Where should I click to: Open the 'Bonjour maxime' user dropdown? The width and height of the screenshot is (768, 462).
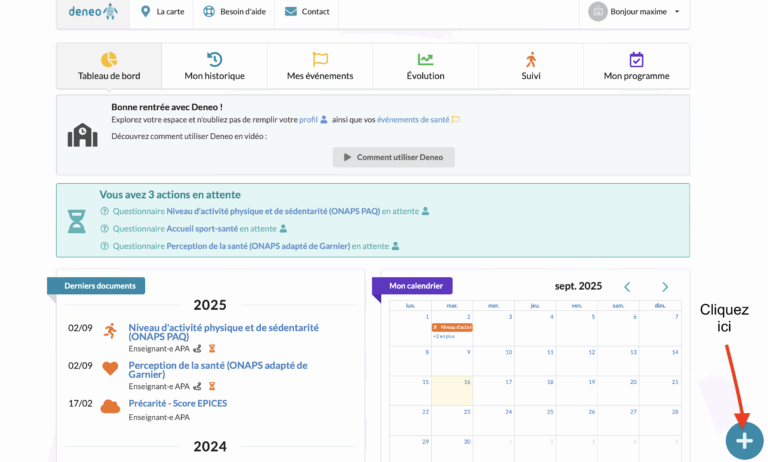634,11
